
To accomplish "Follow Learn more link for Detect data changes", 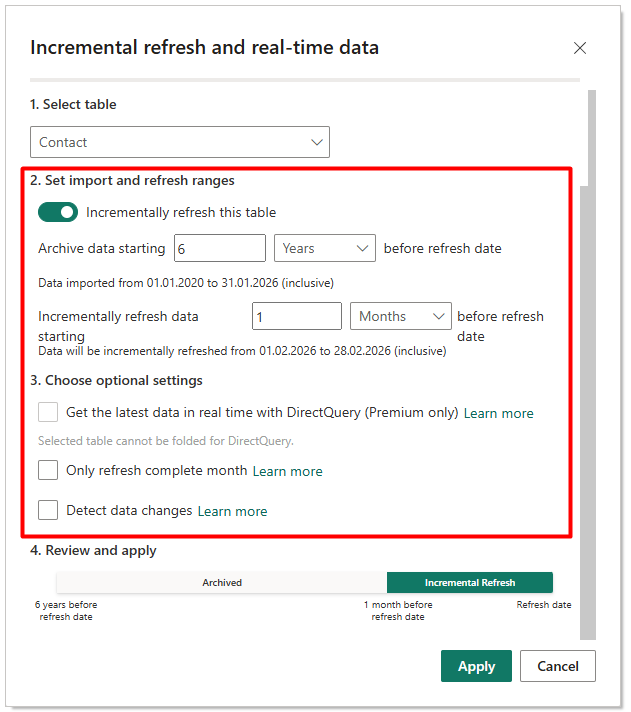I will [x=232, y=511].
